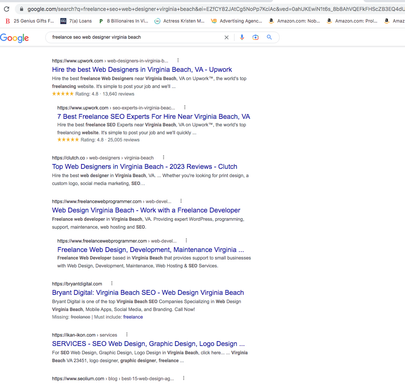The height and width of the screenshot is (384, 405).
Task: Click the bryantdigital.com URL text
Action: pyautogui.click(x=77, y=284)
